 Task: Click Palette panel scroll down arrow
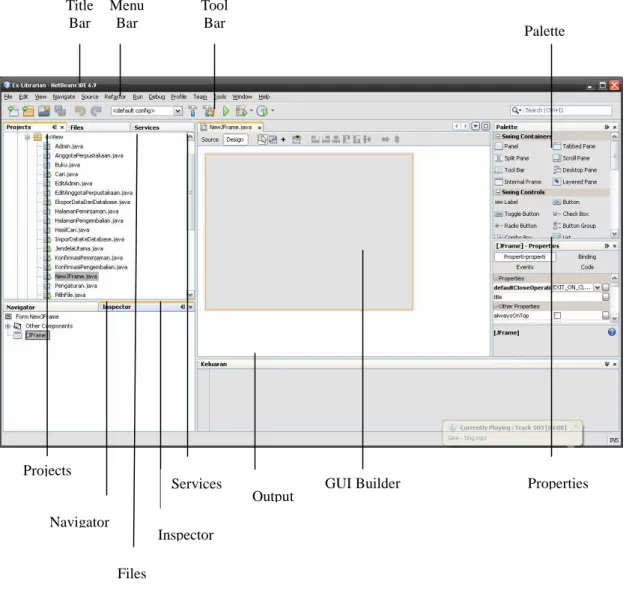click(x=614, y=234)
